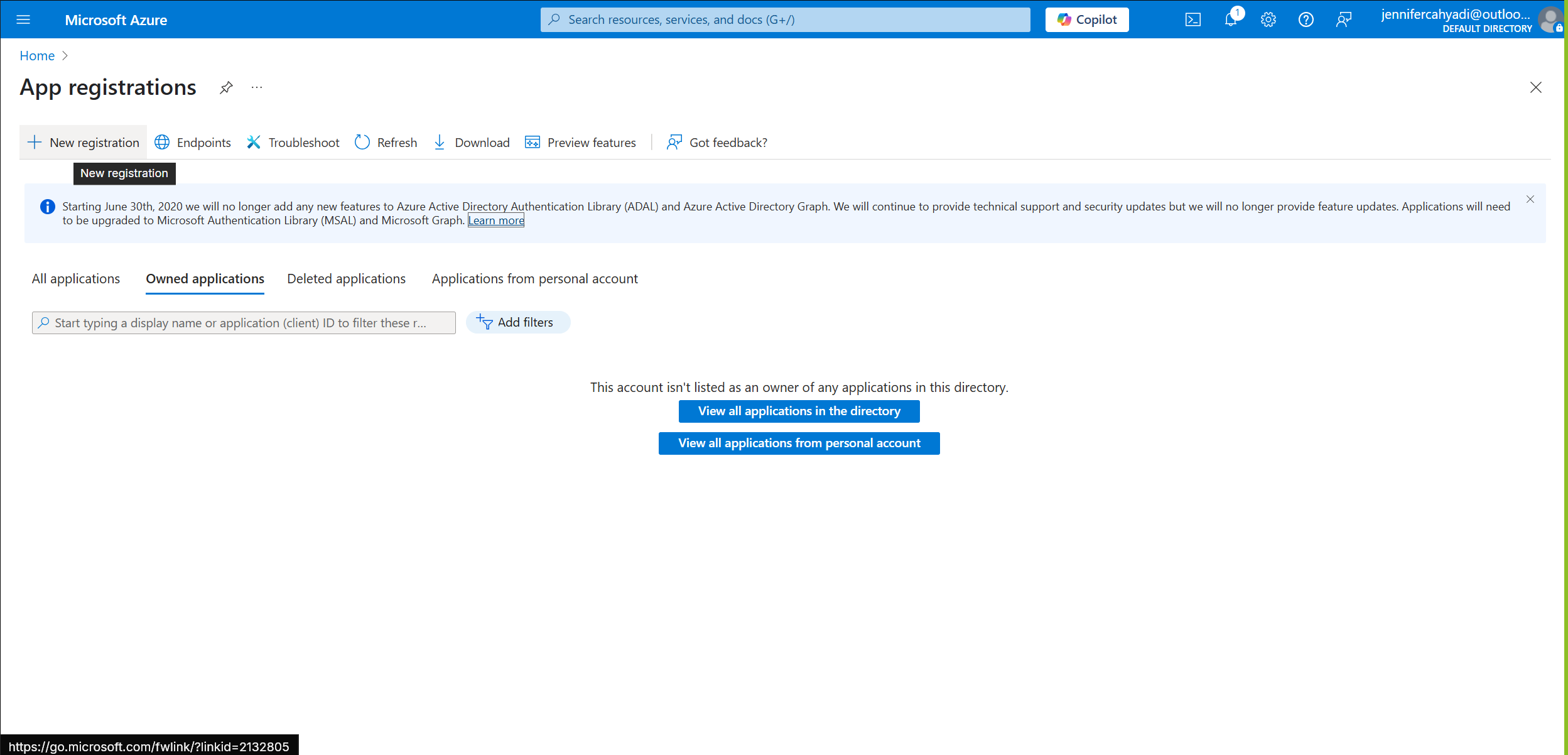This screenshot has width=1568, height=755.
Task: Switch to Deleted applications tab
Action: point(346,279)
